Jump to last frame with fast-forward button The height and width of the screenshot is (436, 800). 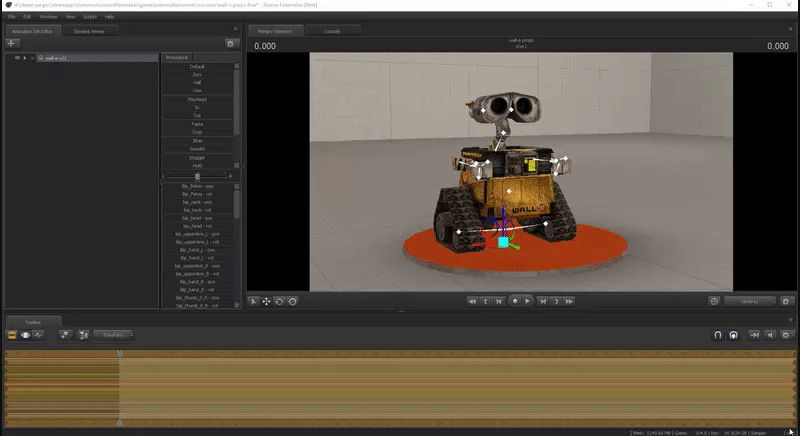(x=569, y=301)
